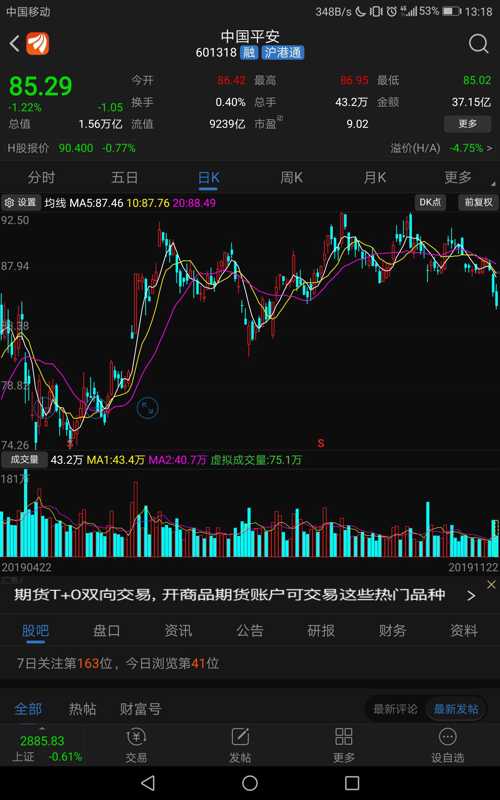Screen dimensions: 500x800
Task: Select the 资讯 tab
Action: click(178, 631)
